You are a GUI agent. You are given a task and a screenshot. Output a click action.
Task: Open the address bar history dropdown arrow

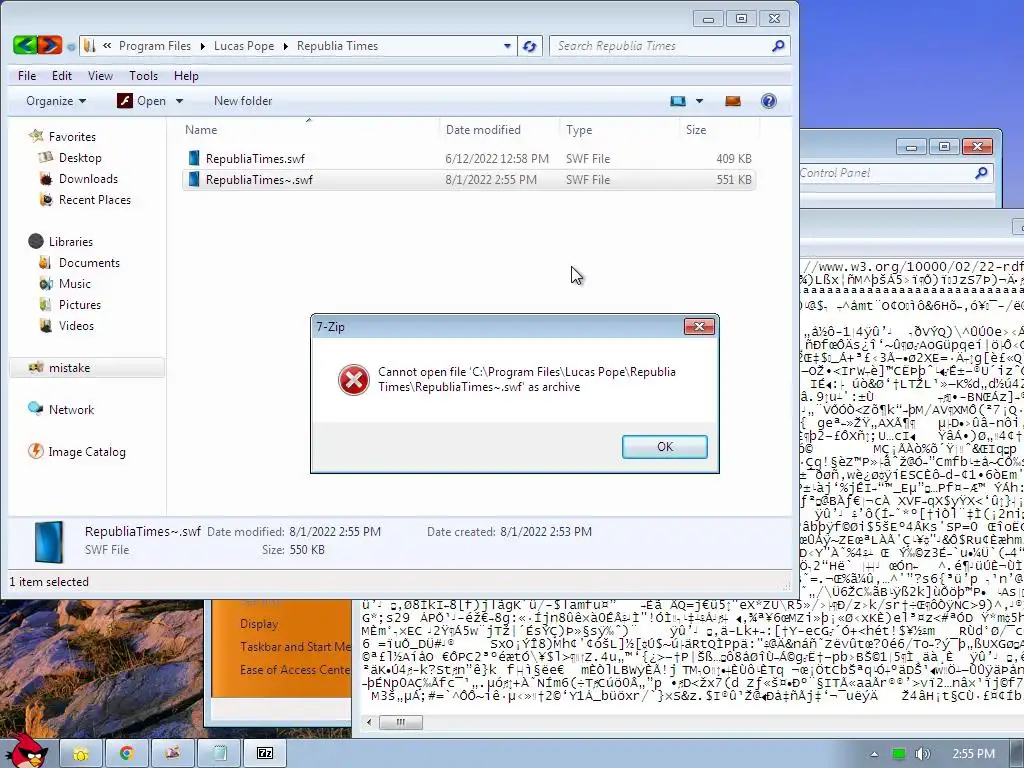(x=507, y=46)
